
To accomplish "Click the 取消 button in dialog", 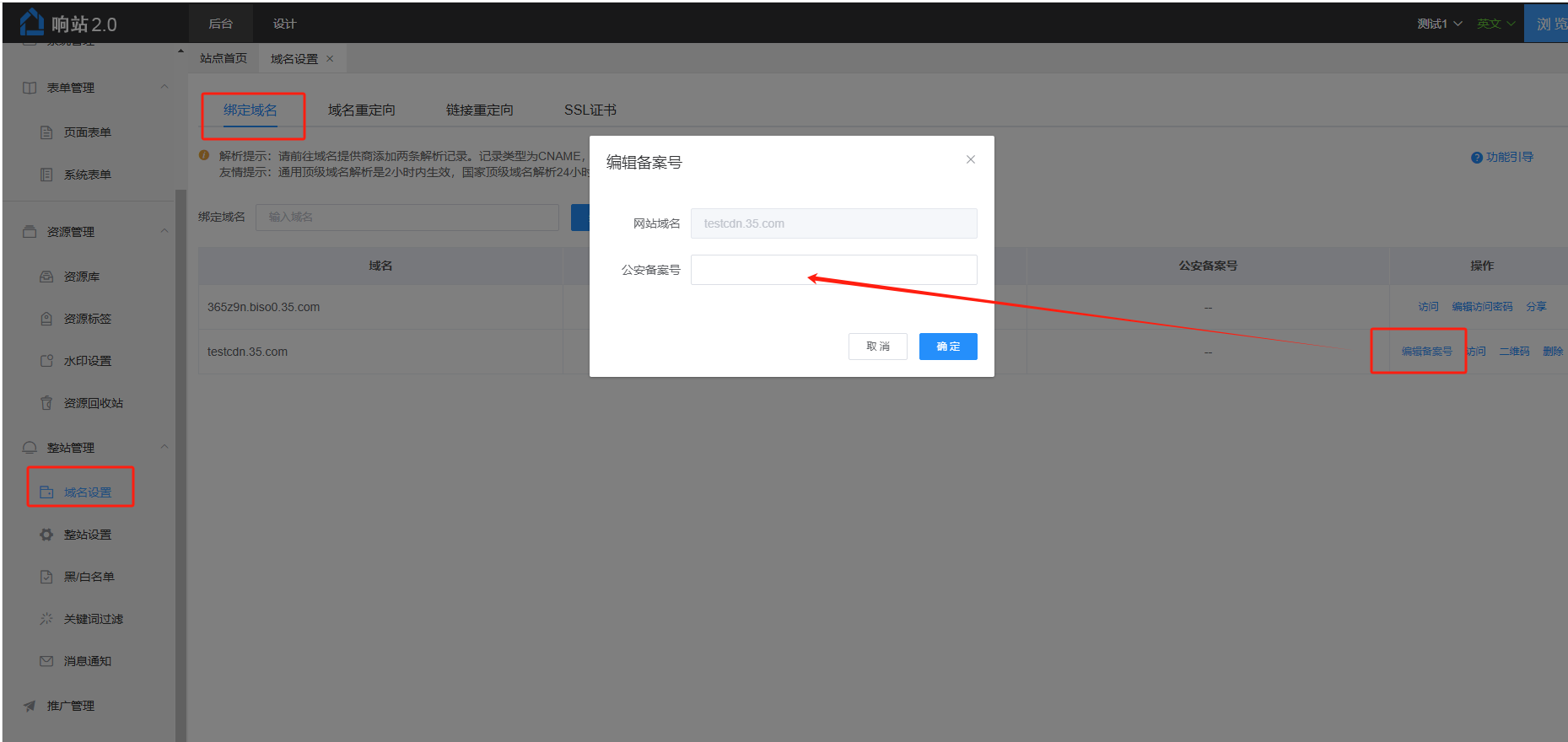I will click(877, 347).
